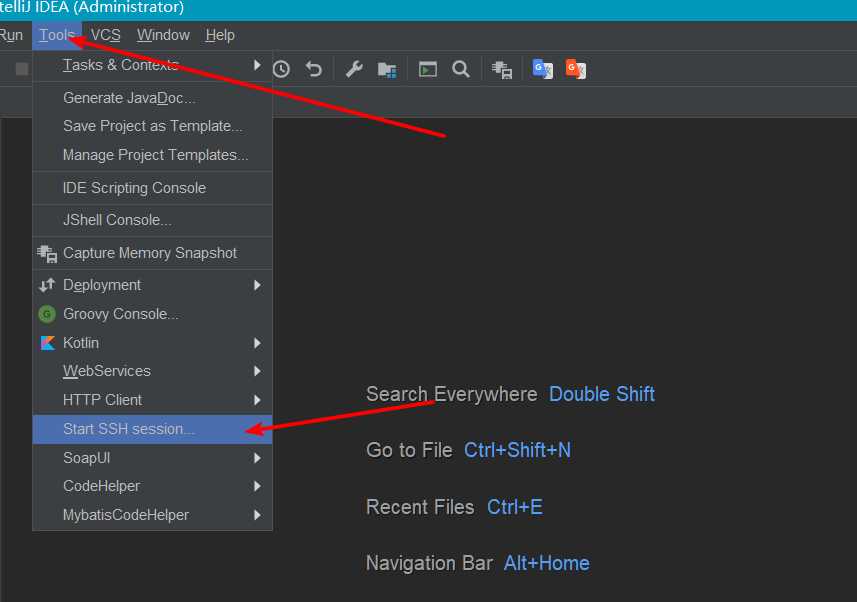Viewport: 857px width, 602px height.
Task: Open the Kotlin submenu
Action: click(152, 343)
